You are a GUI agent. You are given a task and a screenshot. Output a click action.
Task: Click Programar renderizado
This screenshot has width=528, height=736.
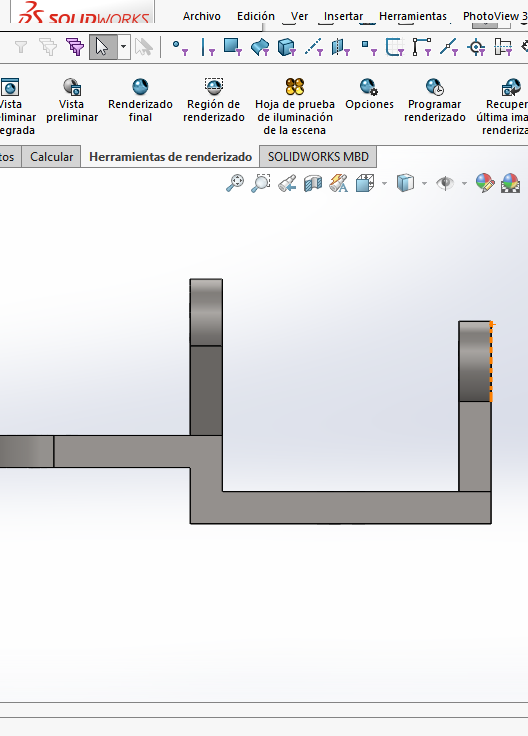pyautogui.click(x=435, y=100)
